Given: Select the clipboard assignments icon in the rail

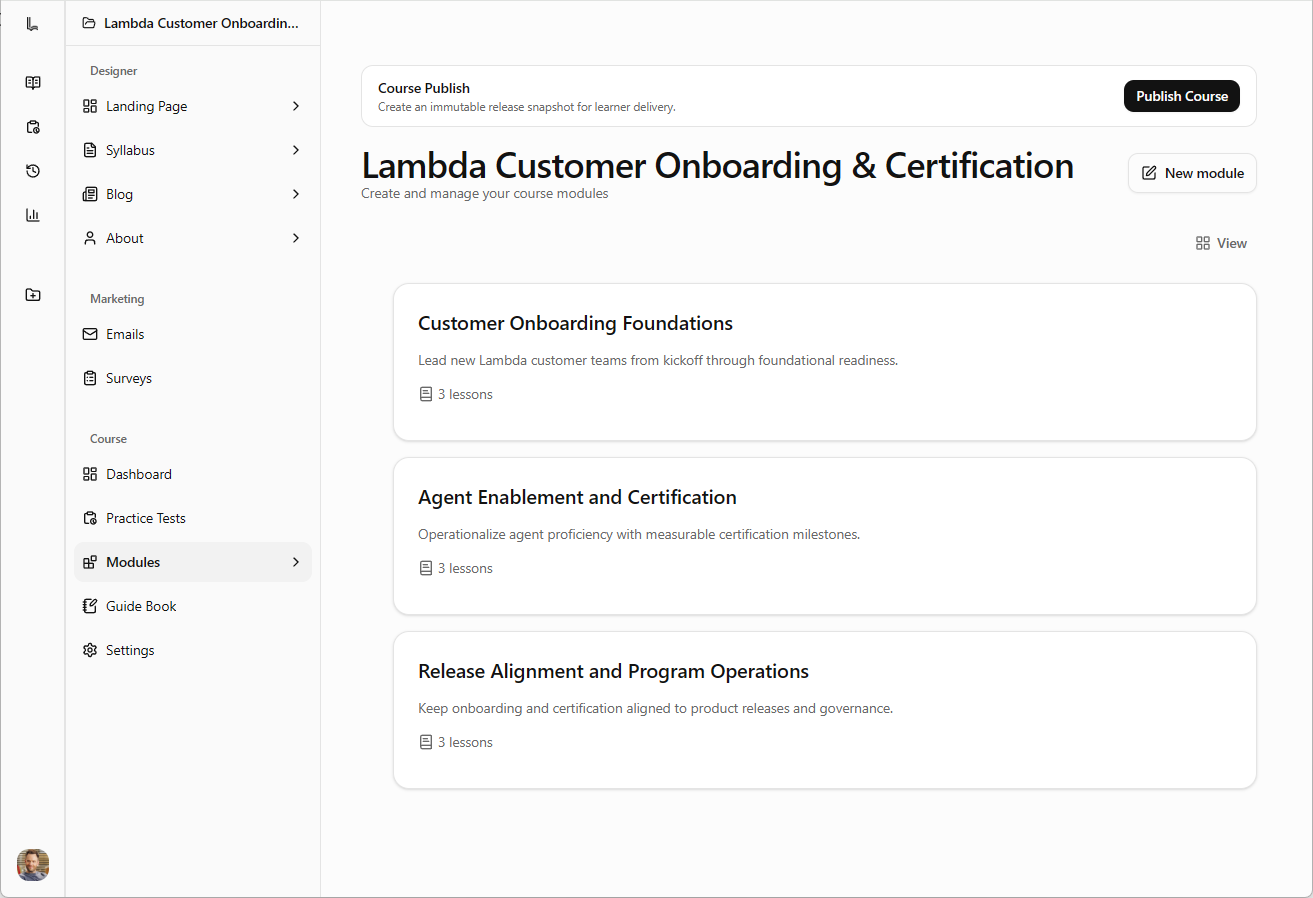Looking at the screenshot, I should tap(32, 127).
